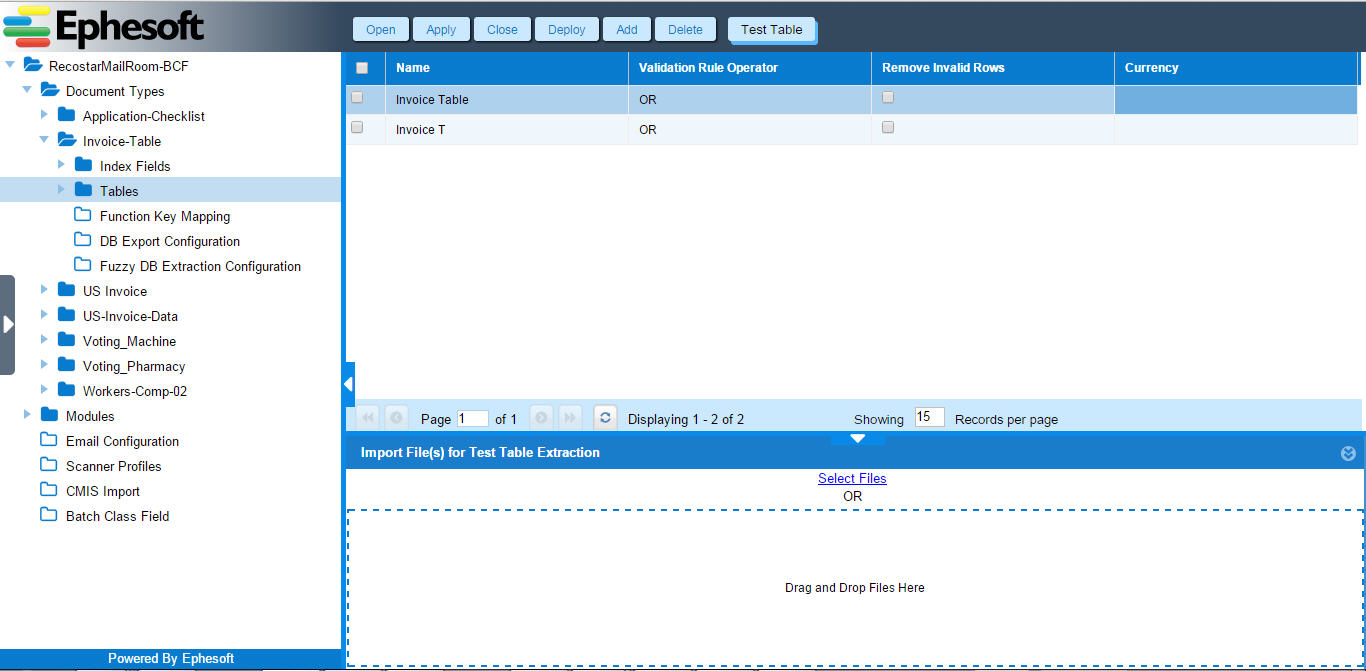The height and width of the screenshot is (671, 1366).
Task: Click the CMIS Import folder icon
Action: [x=49, y=491]
